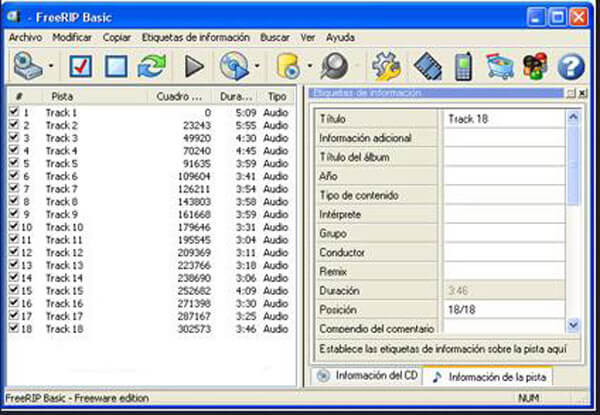Click the Posición field showing 18/18
Viewport: 600px width, 415px height.
click(x=504, y=309)
